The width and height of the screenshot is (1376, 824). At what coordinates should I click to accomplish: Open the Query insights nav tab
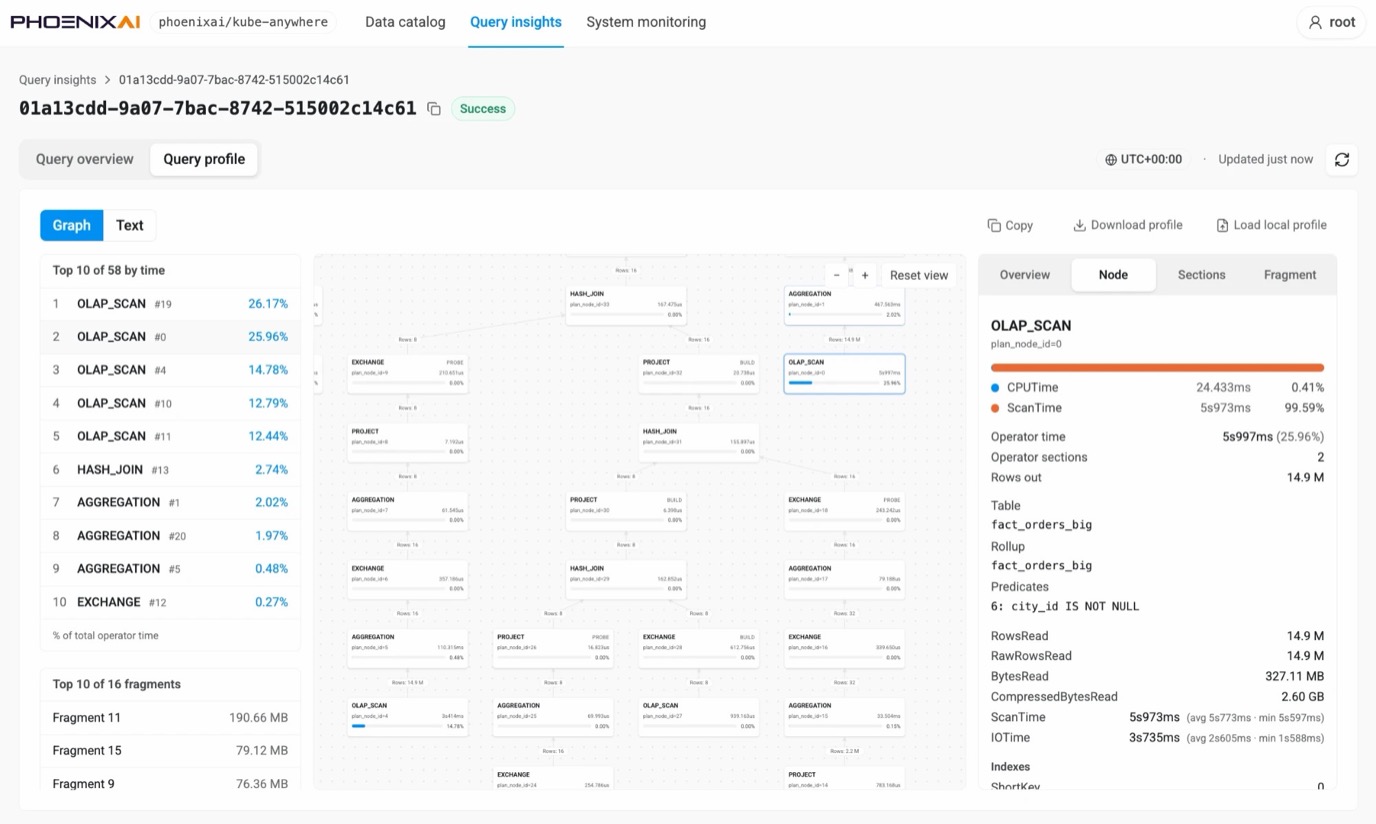click(516, 22)
